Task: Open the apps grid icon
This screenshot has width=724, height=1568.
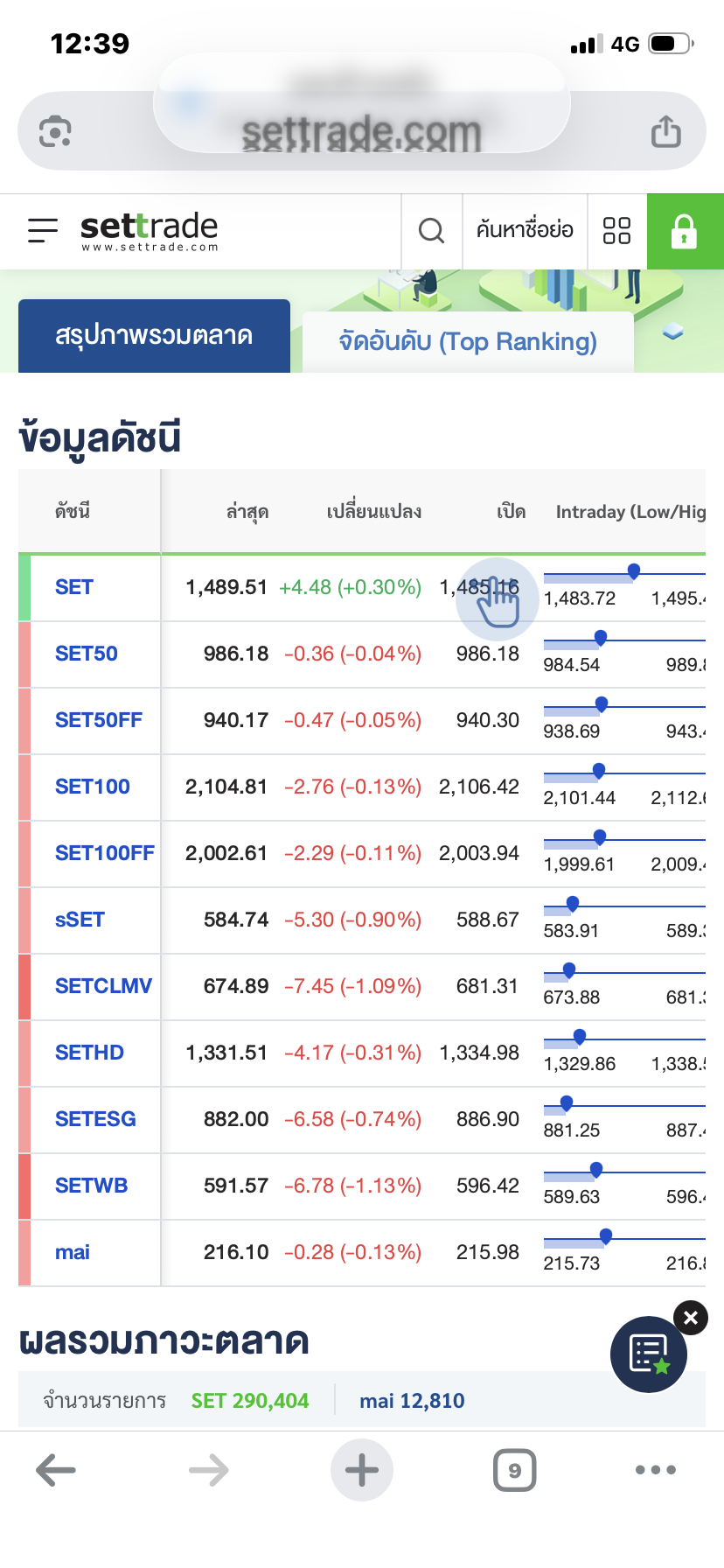Action: (616, 231)
